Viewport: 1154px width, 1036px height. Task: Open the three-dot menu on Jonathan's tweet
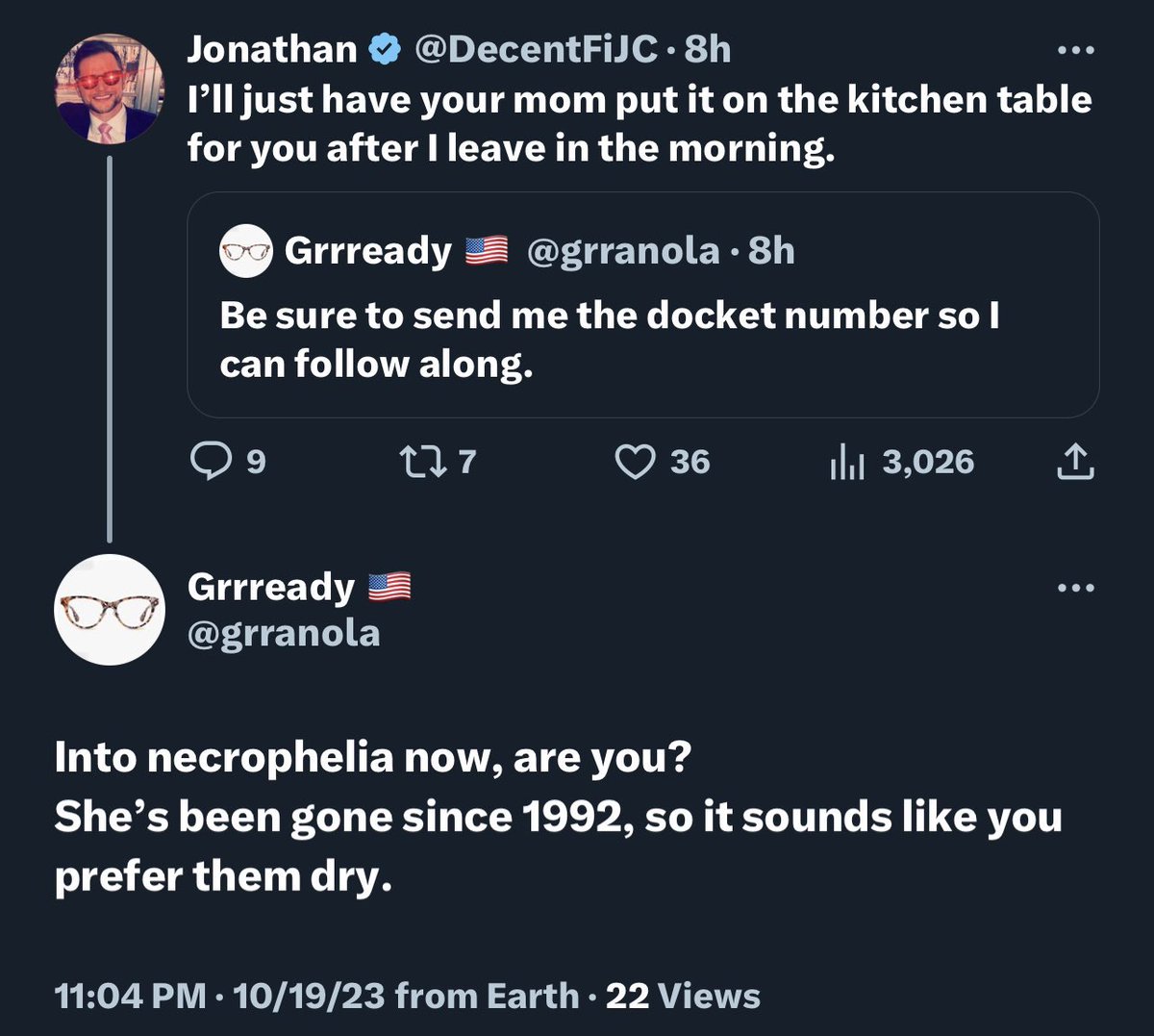tap(1075, 50)
